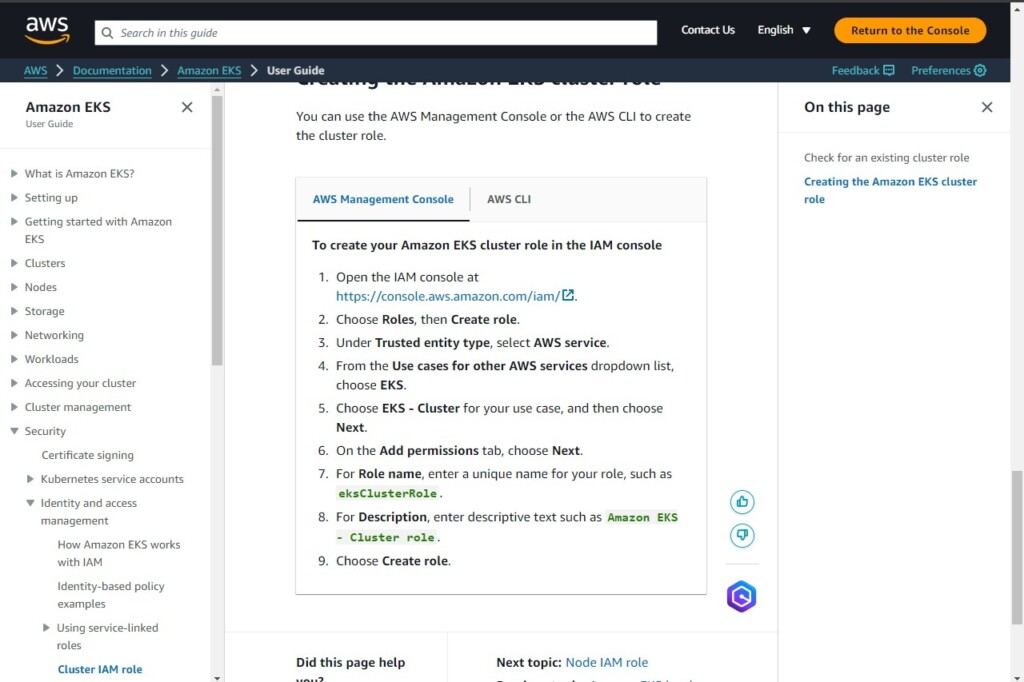Open Identity-based policy examples page

(111, 595)
